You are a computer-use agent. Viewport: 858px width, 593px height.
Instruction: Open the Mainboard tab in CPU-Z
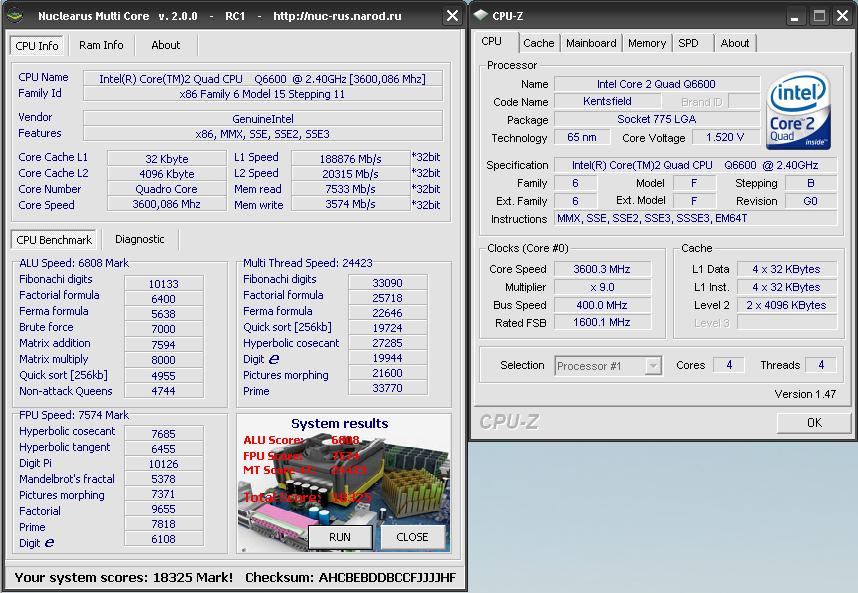[591, 43]
